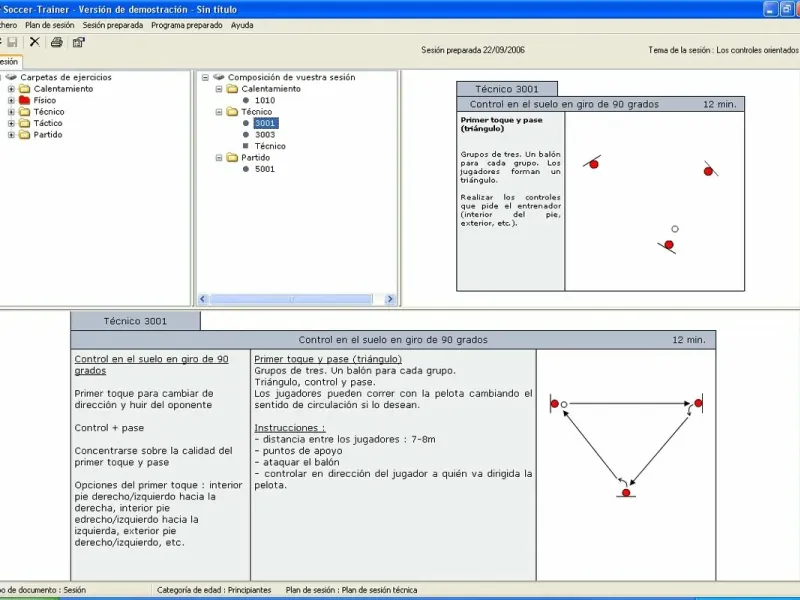Click the Print toolbar icon
The height and width of the screenshot is (600, 800).
click(57, 42)
